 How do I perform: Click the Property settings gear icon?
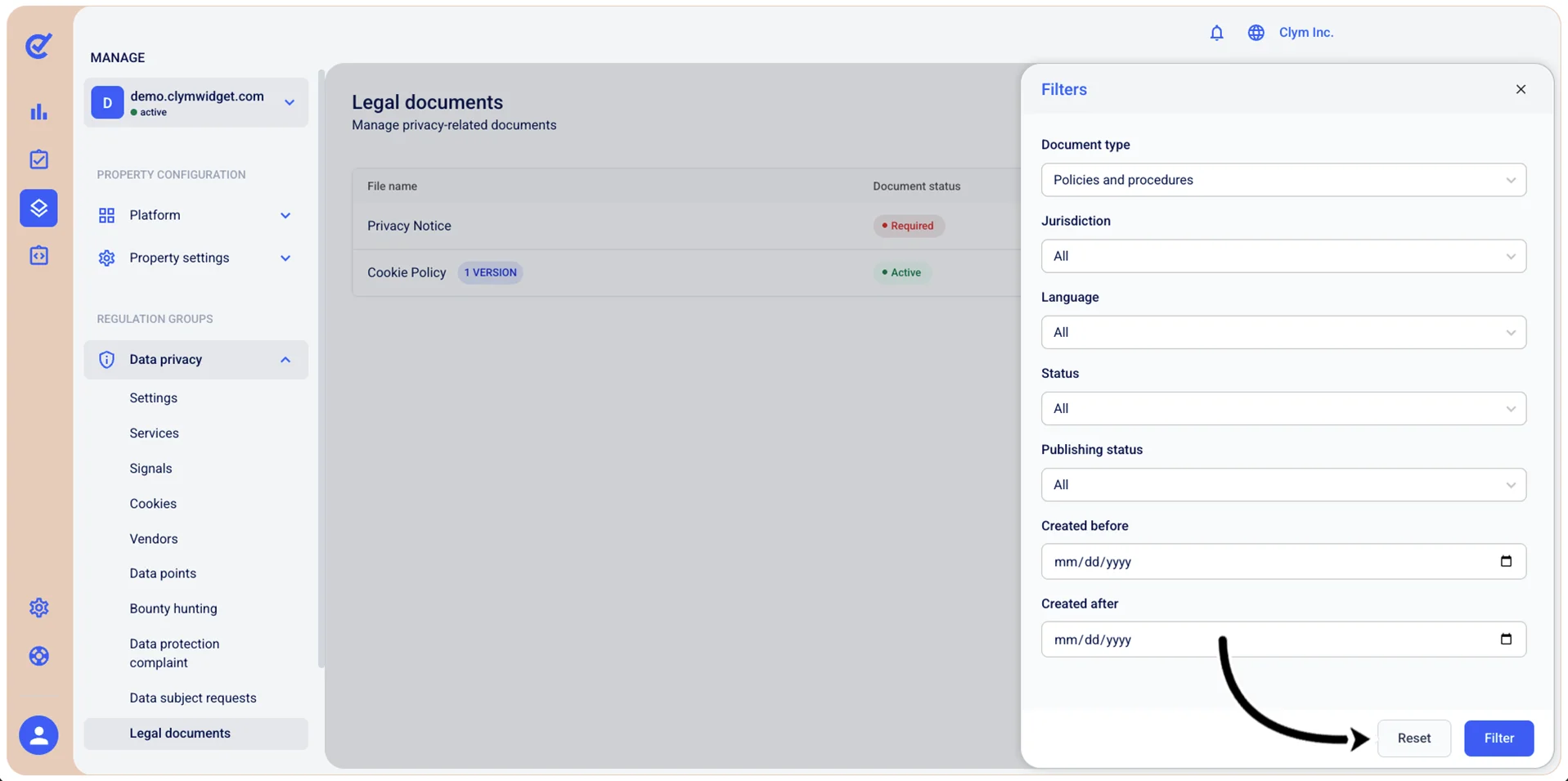coord(106,258)
